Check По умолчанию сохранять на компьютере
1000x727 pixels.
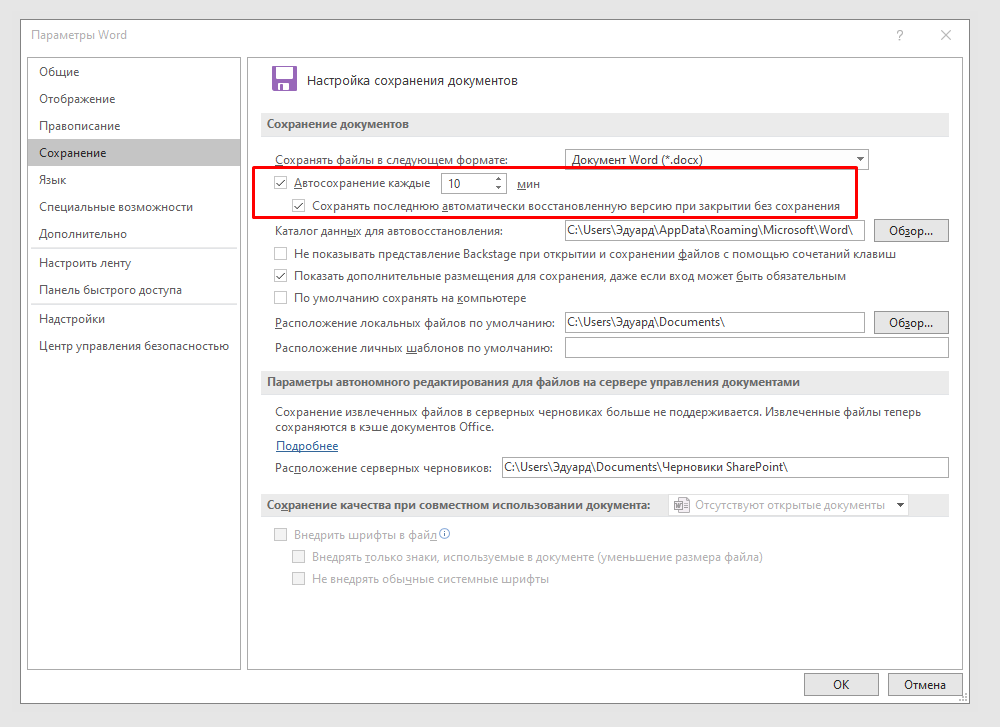click(x=281, y=298)
